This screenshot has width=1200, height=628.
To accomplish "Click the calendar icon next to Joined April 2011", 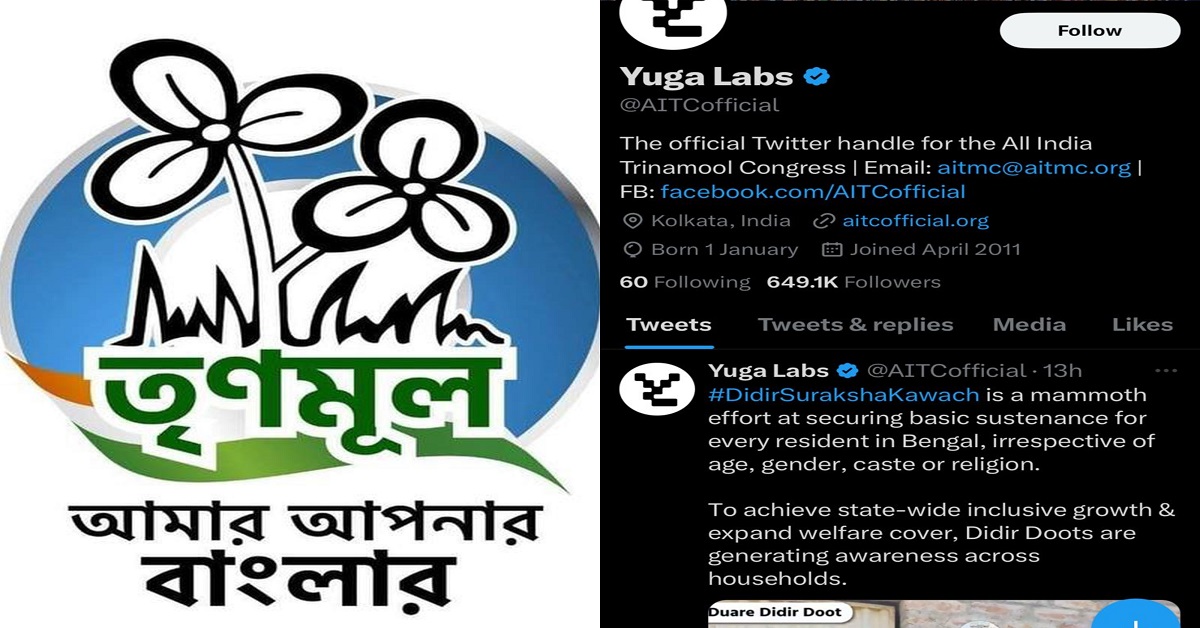I will (831, 250).
